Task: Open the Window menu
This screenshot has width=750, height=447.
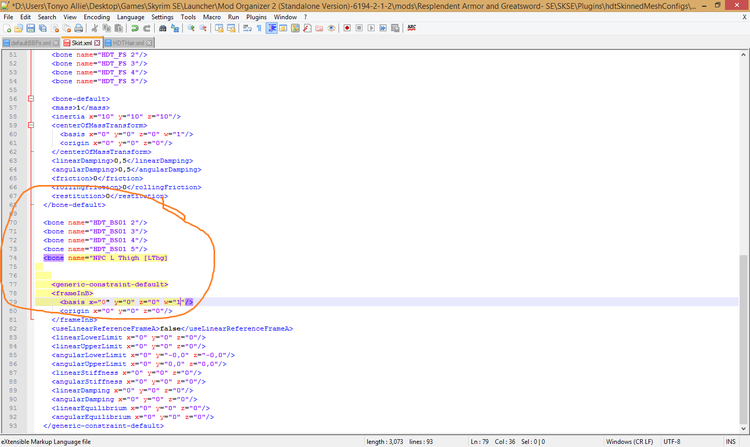Action: click(x=285, y=17)
